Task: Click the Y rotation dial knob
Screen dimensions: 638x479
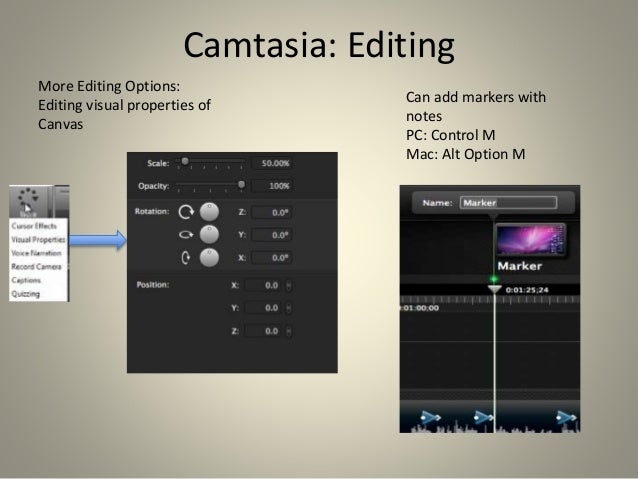Action: [209, 235]
